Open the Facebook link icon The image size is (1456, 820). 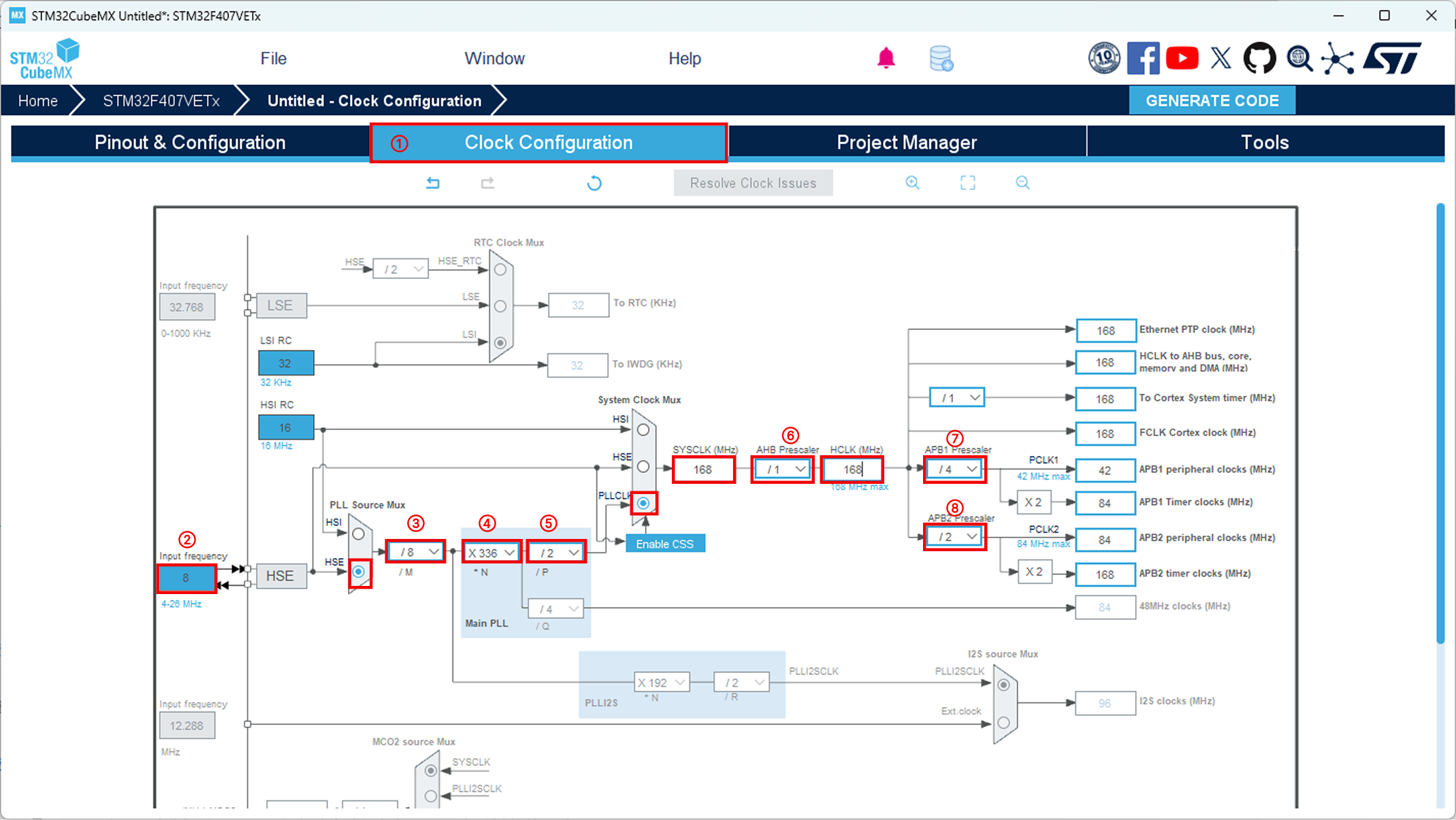tap(1144, 59)
